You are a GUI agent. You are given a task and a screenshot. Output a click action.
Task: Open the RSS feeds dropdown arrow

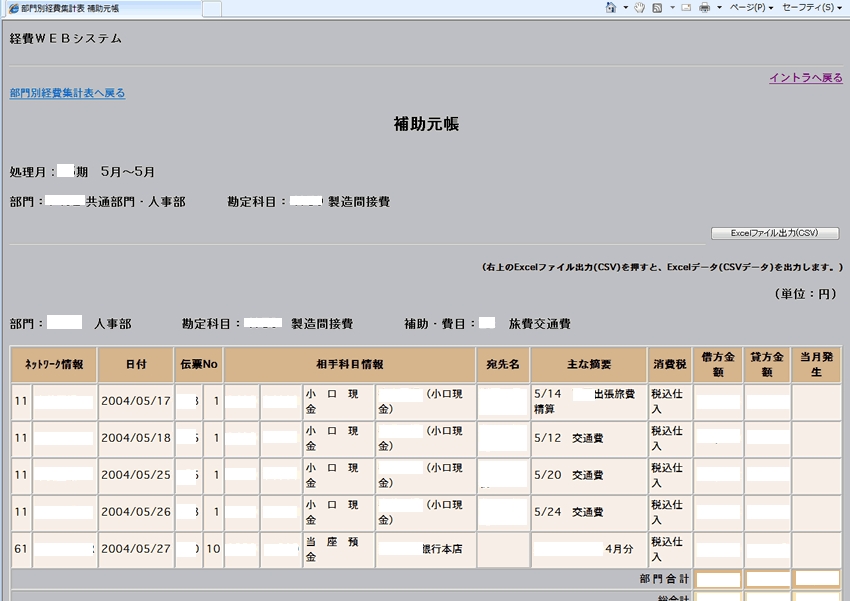pos(672,8)
